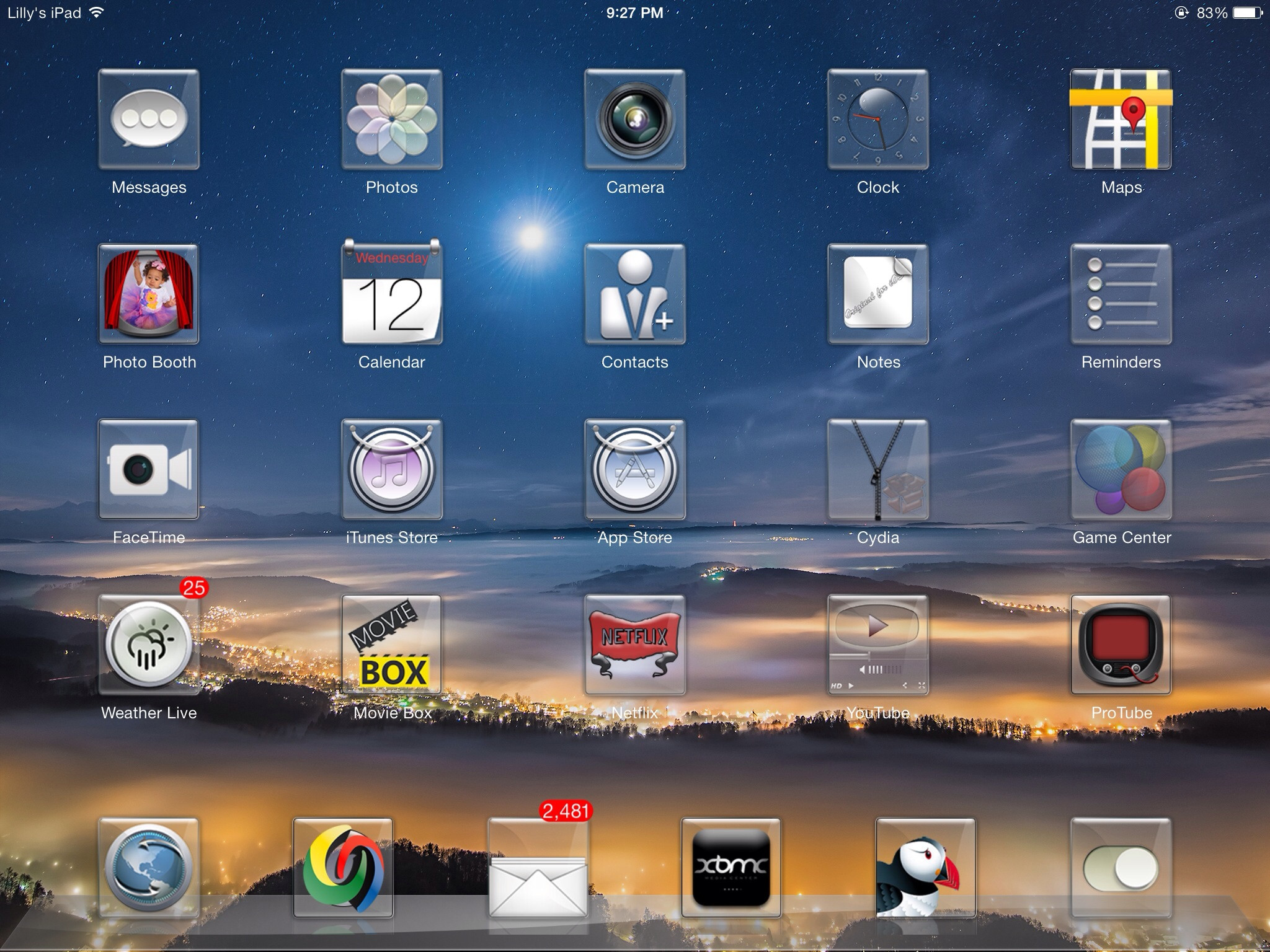Viewport: 1270px width, 952px height.
Task: Launch Photo Booth
Action: tap(149, 294)
